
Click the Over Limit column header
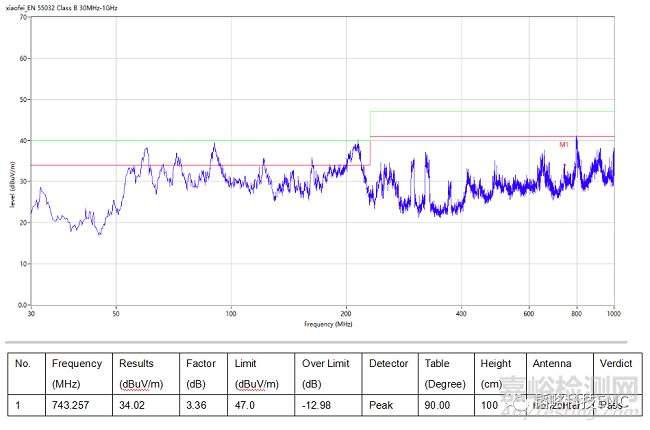(326, 373)
